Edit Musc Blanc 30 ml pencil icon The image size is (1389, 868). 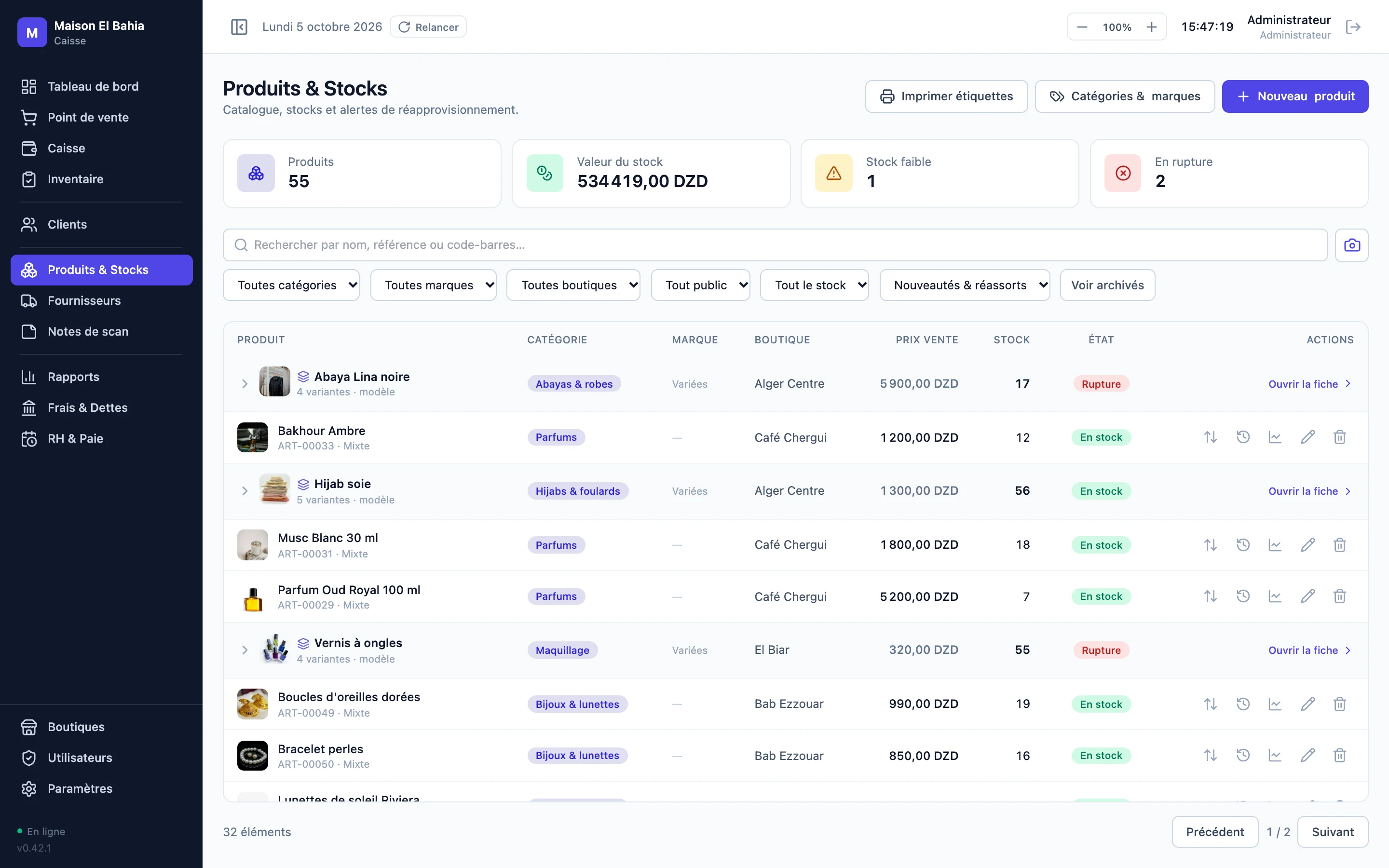point(1307,545)
